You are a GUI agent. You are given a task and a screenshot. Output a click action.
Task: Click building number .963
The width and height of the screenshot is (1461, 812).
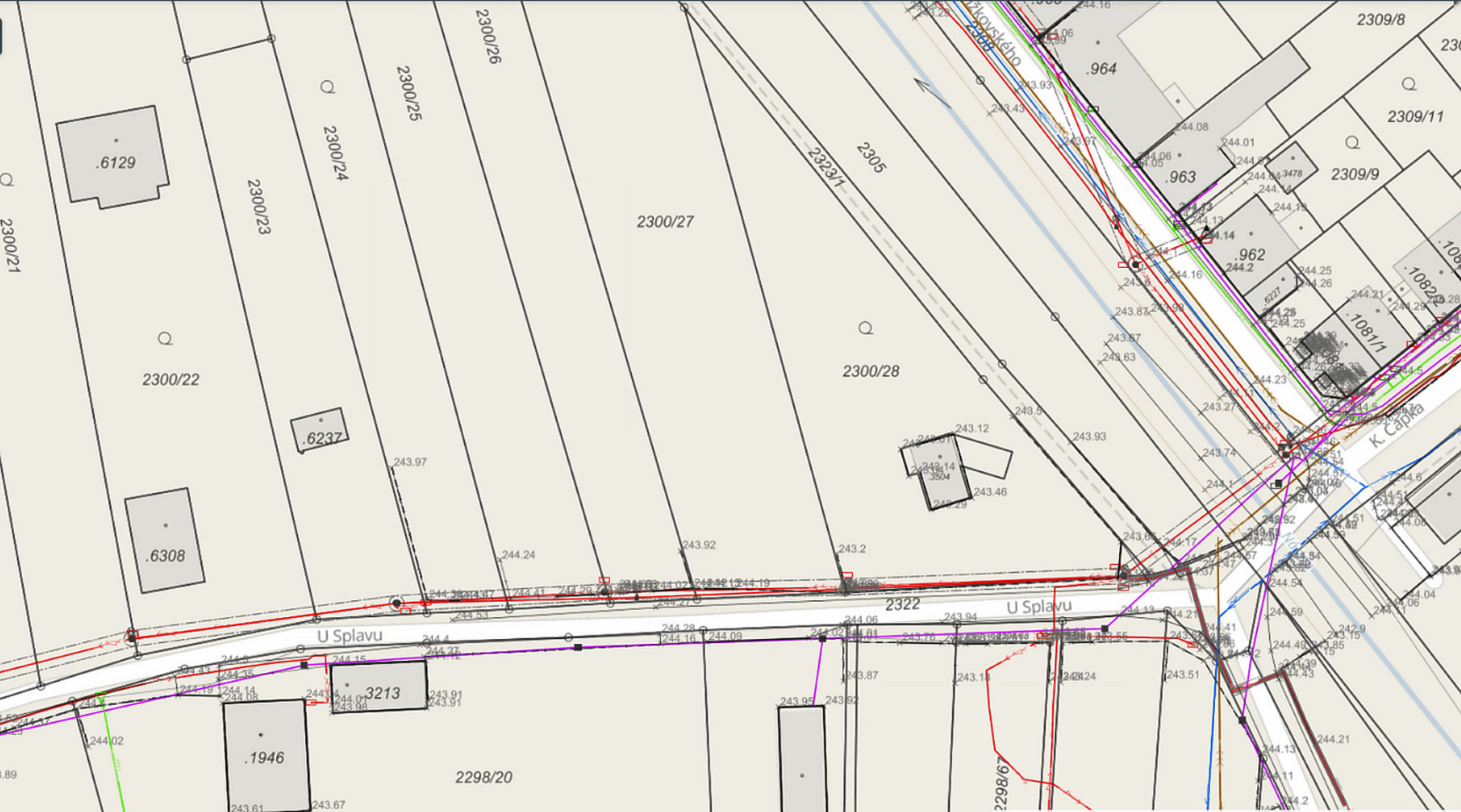(x=1180, y=177)
